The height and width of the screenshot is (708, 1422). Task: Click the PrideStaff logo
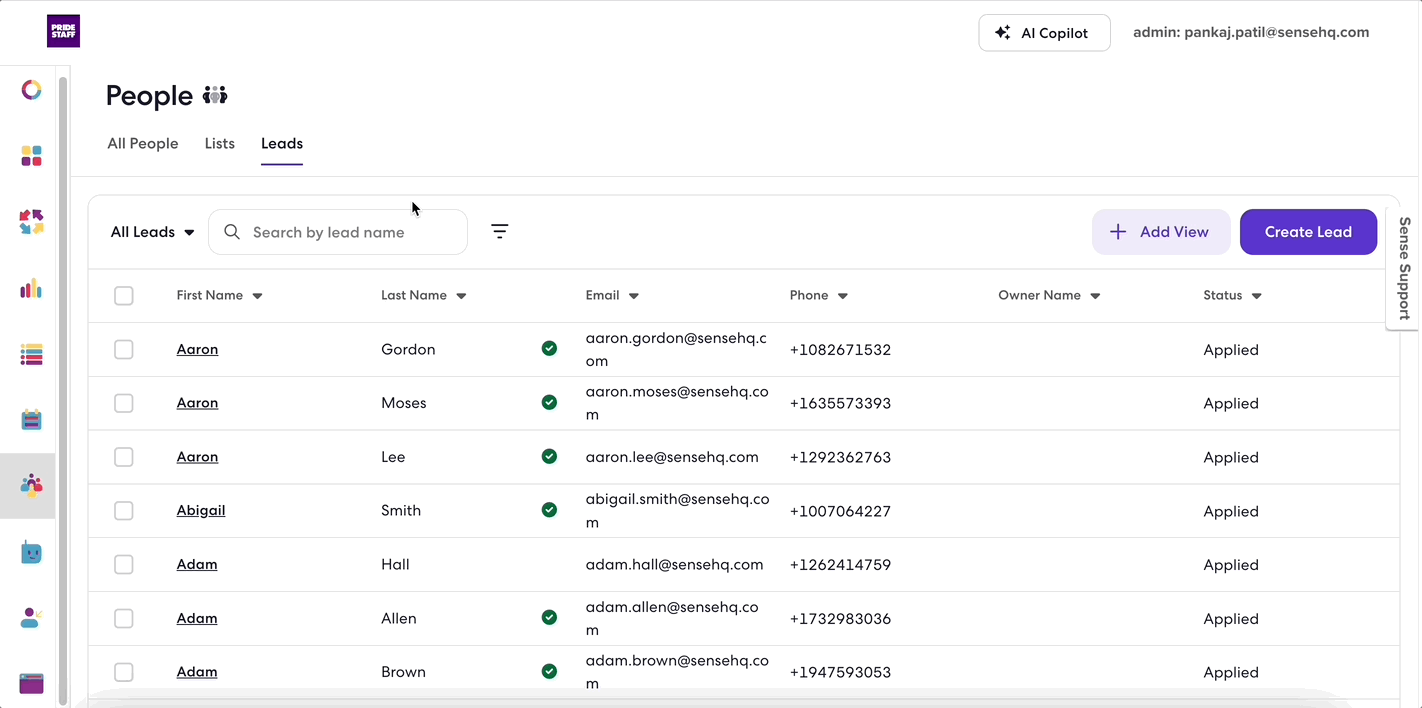pos(63,31)
